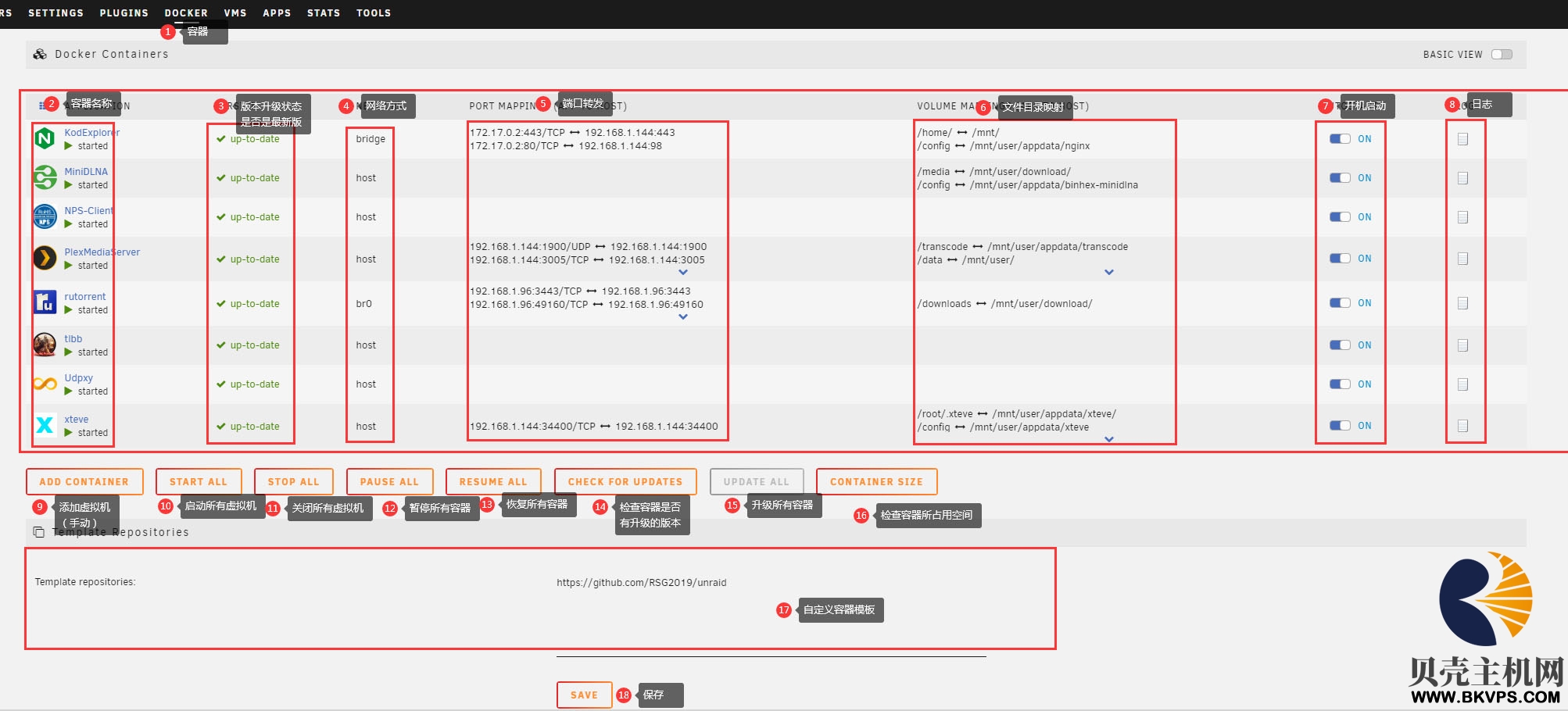The width and height of the screenshot is (1568, 711).
Task: Toggle autostart for MiniDLNA
Action: tap(1340, 178)
